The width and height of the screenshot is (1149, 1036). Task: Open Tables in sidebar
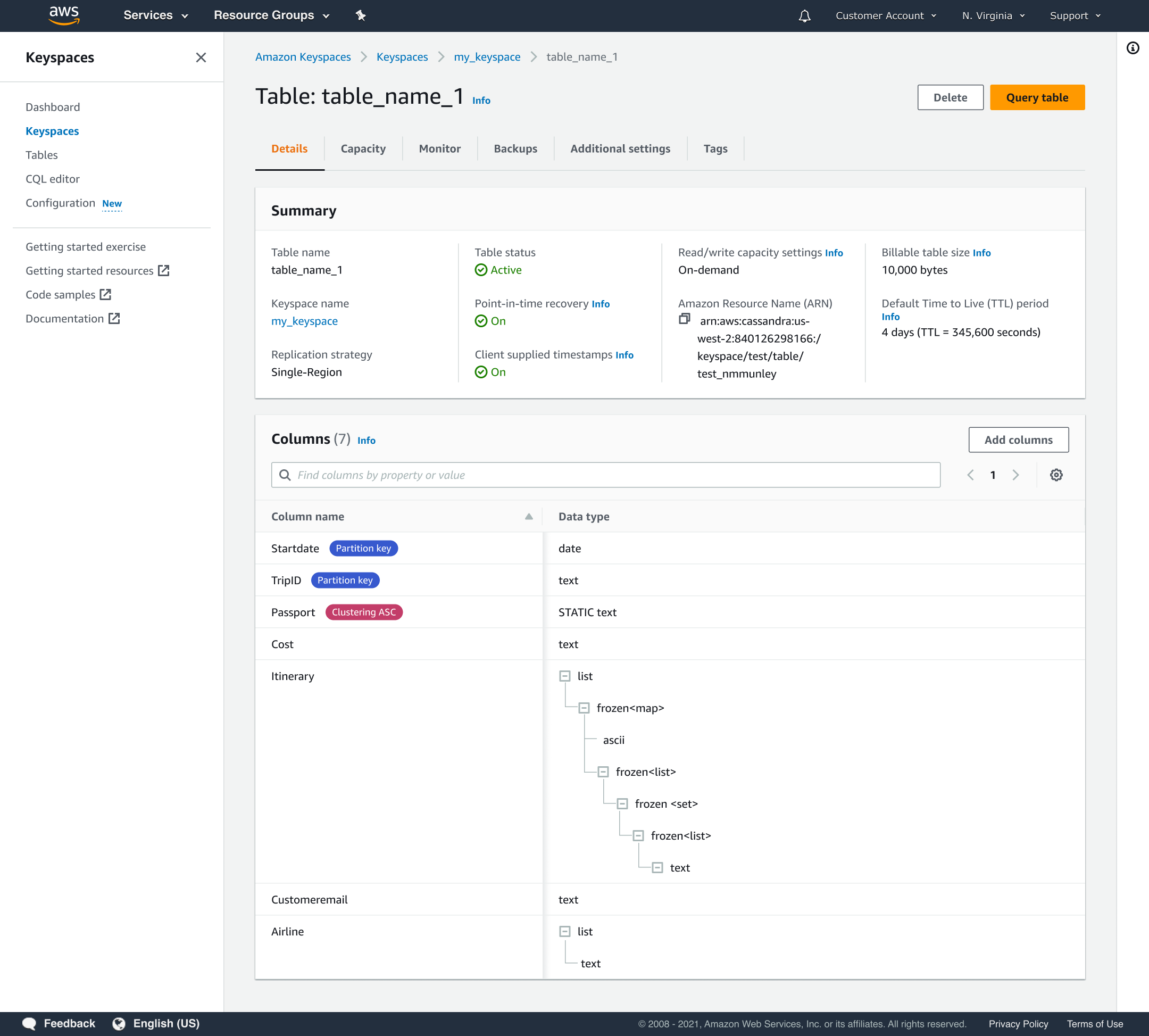coord(41,155)
